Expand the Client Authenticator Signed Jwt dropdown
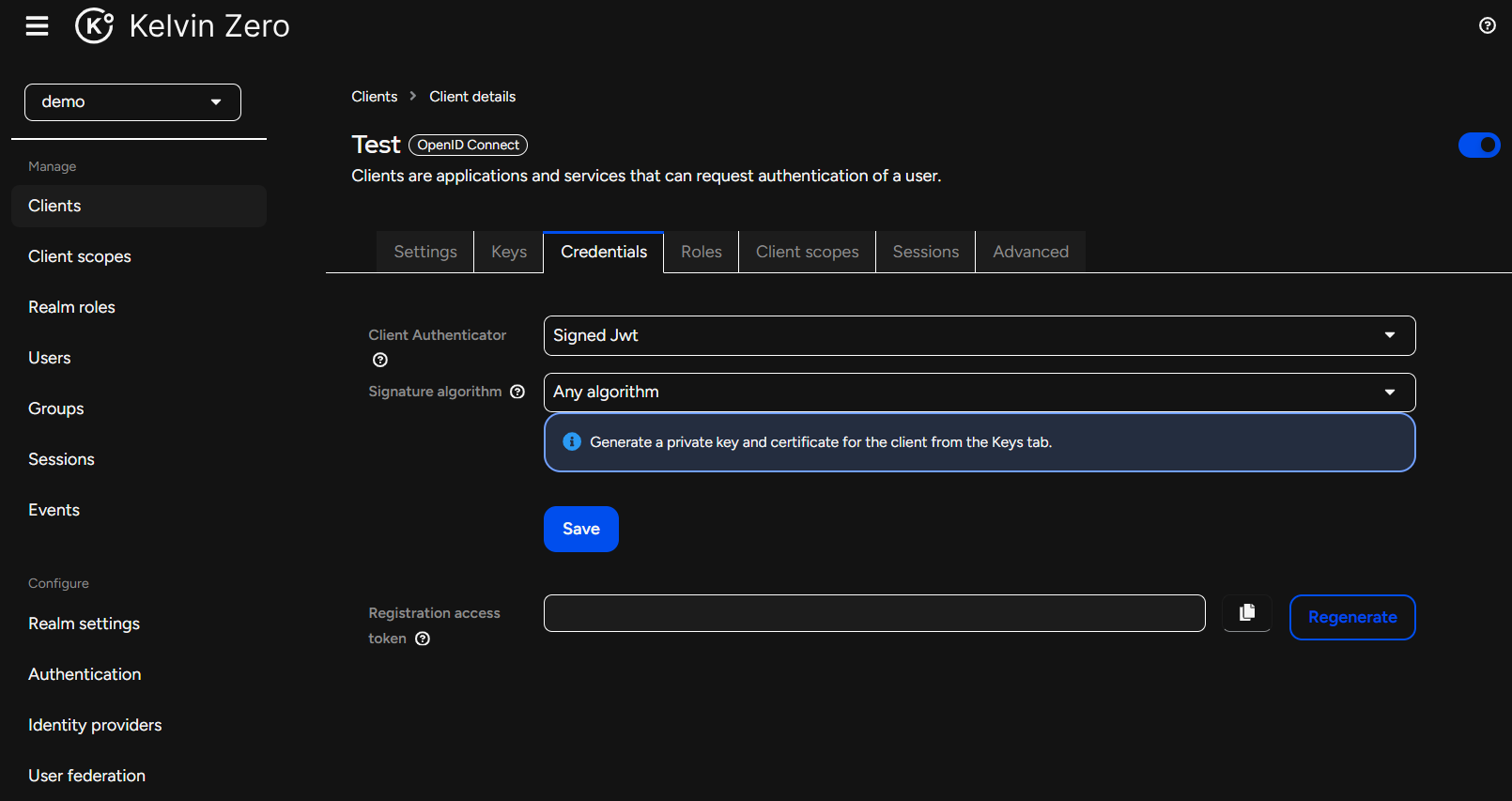Image resolution: width=1512 pixels, height=801 pixels. 979,335
